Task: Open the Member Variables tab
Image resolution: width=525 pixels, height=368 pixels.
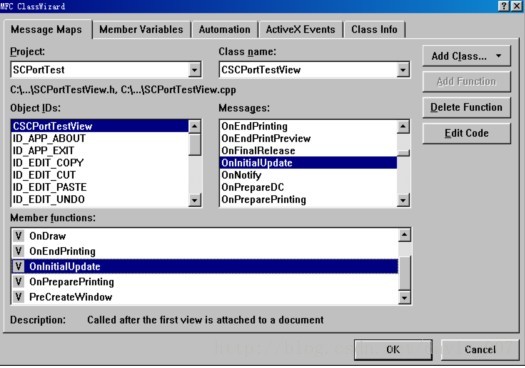Action: coord(141,29)
